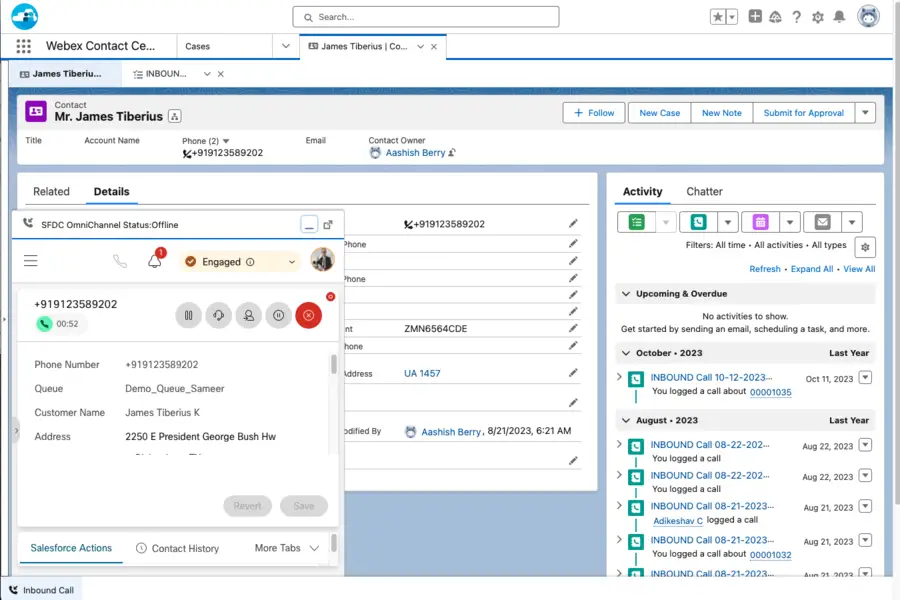
Task: Open the UA 1457 link
Action: pyautogui.click(x=422, y=373)
